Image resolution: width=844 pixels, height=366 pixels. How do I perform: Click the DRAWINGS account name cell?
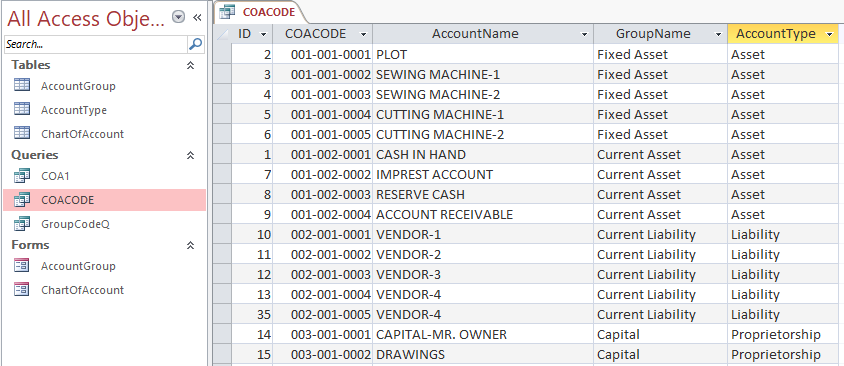tap(483, 355)
